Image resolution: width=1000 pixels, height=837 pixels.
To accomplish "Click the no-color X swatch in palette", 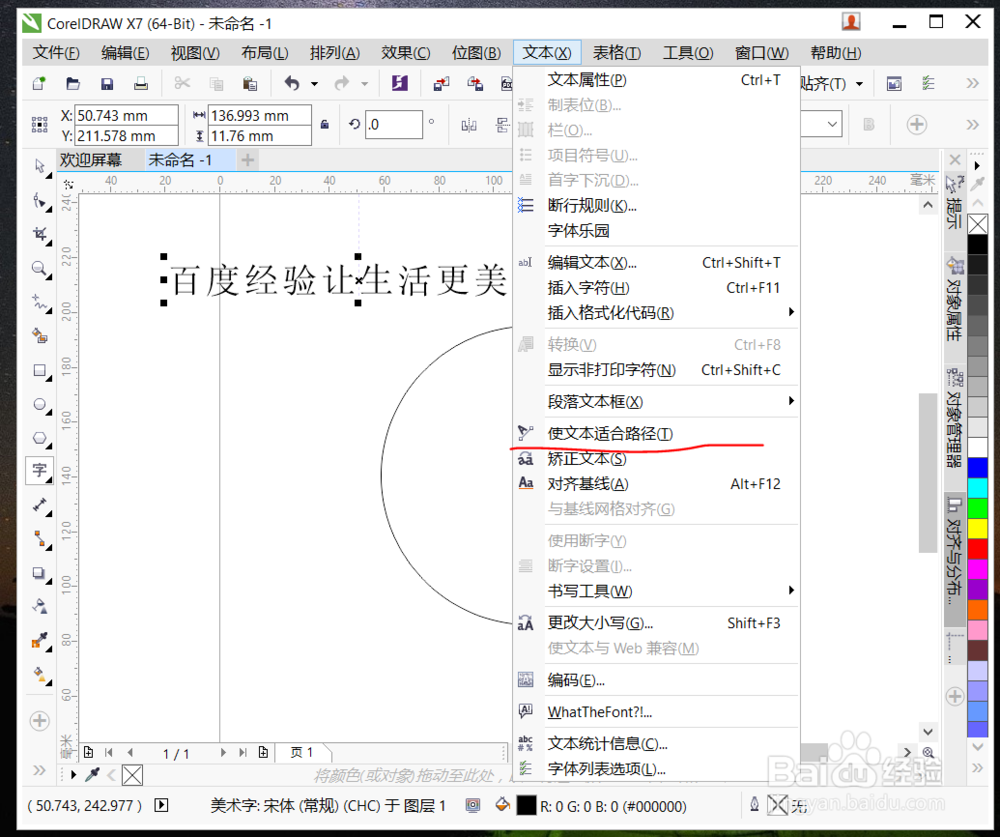I will point(978,225).
